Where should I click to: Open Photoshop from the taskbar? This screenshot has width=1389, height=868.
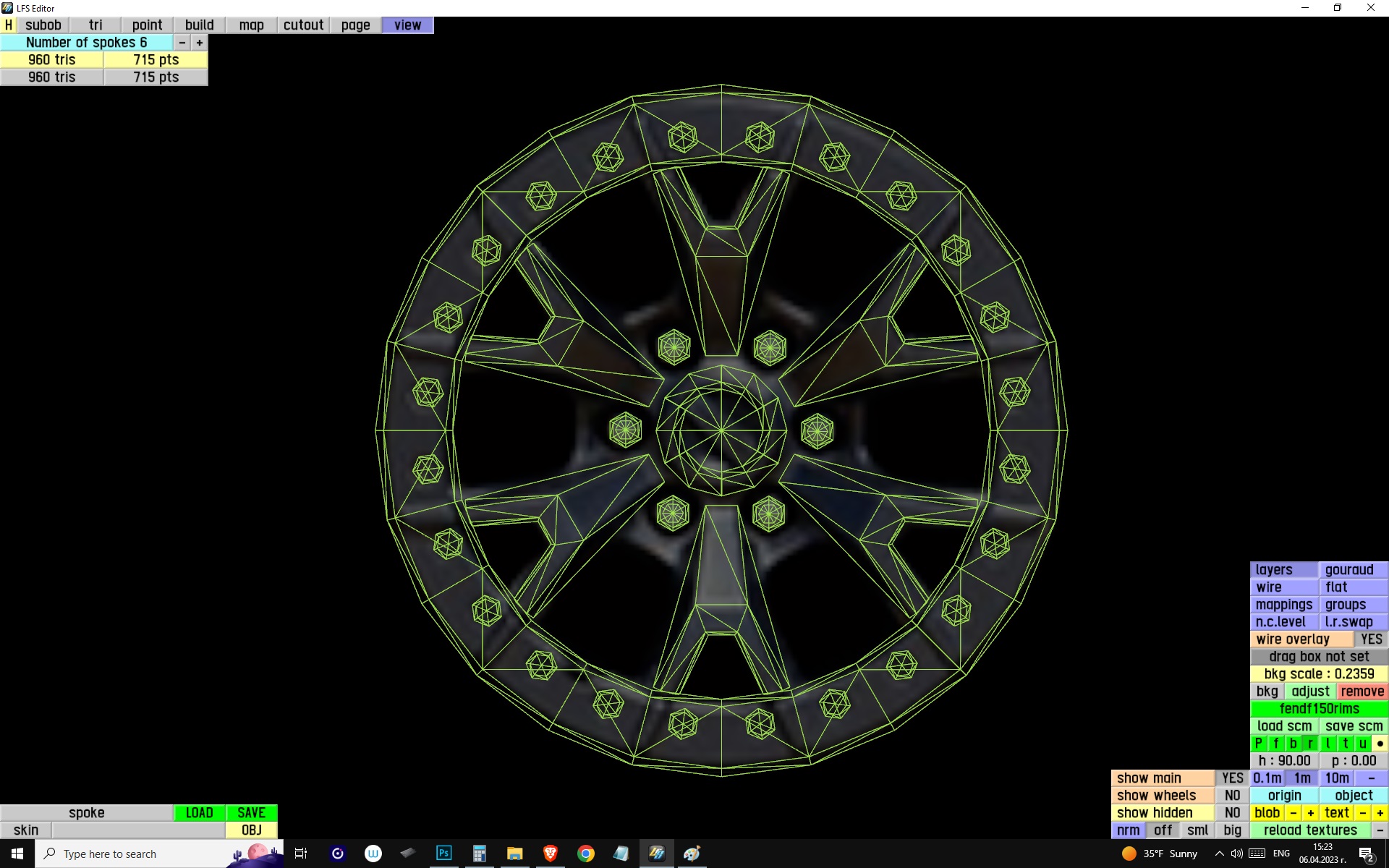tap(443, 854)
